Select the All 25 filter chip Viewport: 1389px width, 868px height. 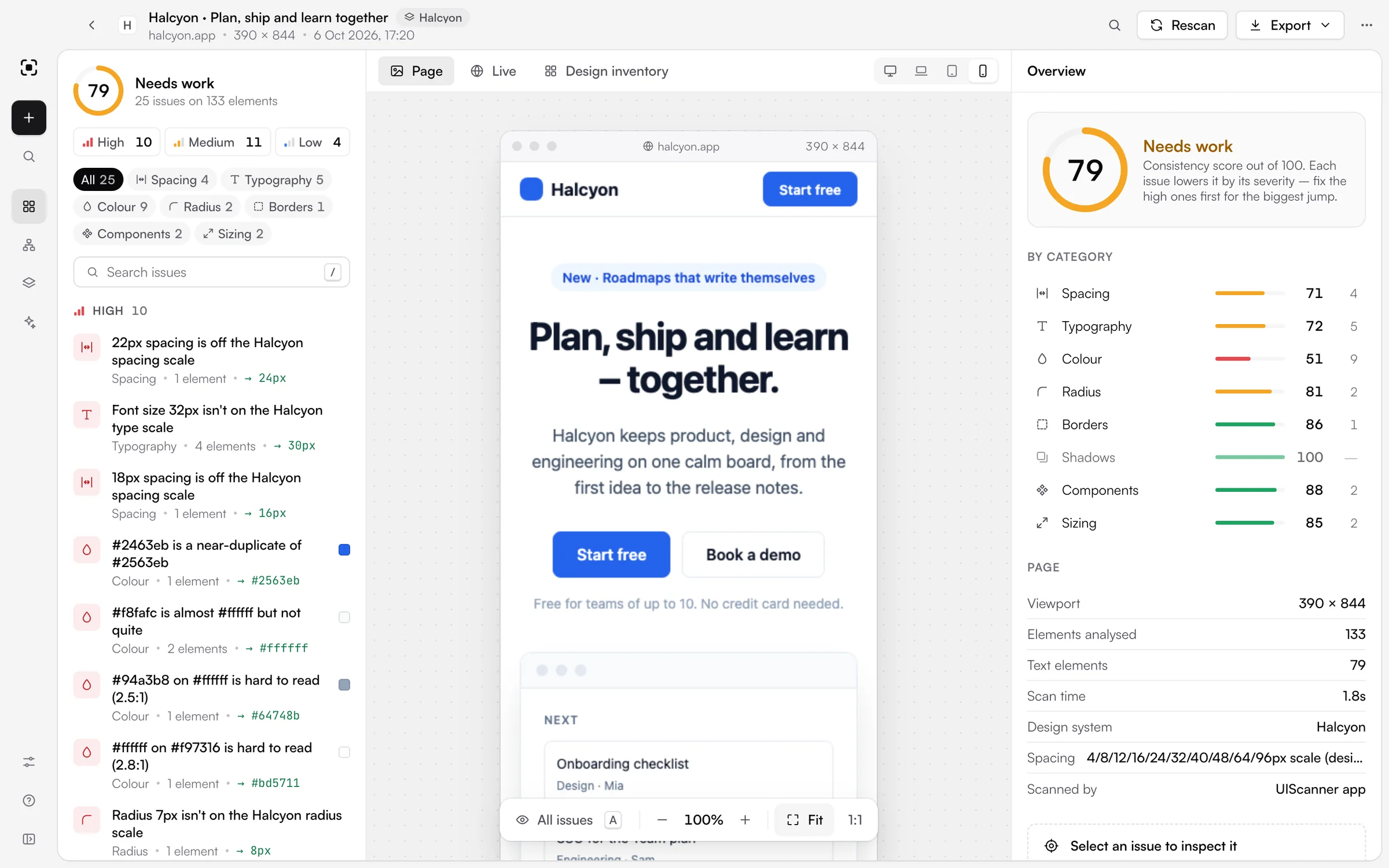pyautogui.click(x=98, y=180)
